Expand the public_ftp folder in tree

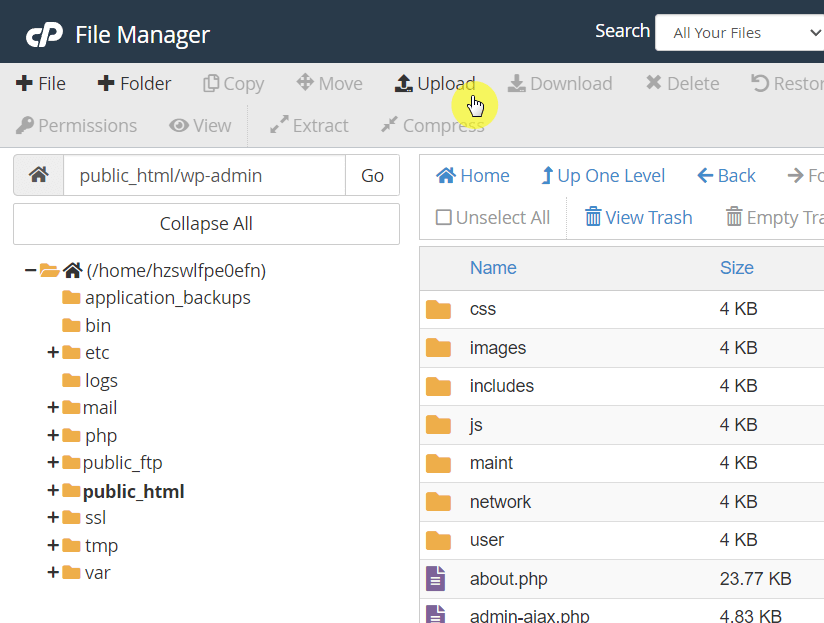coord(53,463)
